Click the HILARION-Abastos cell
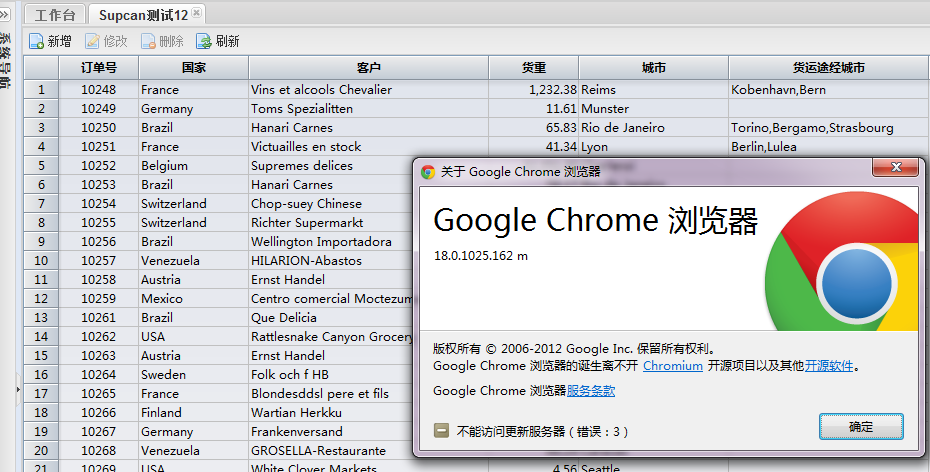The height and width of the screenshot is (472, 930). click(331, 260)
